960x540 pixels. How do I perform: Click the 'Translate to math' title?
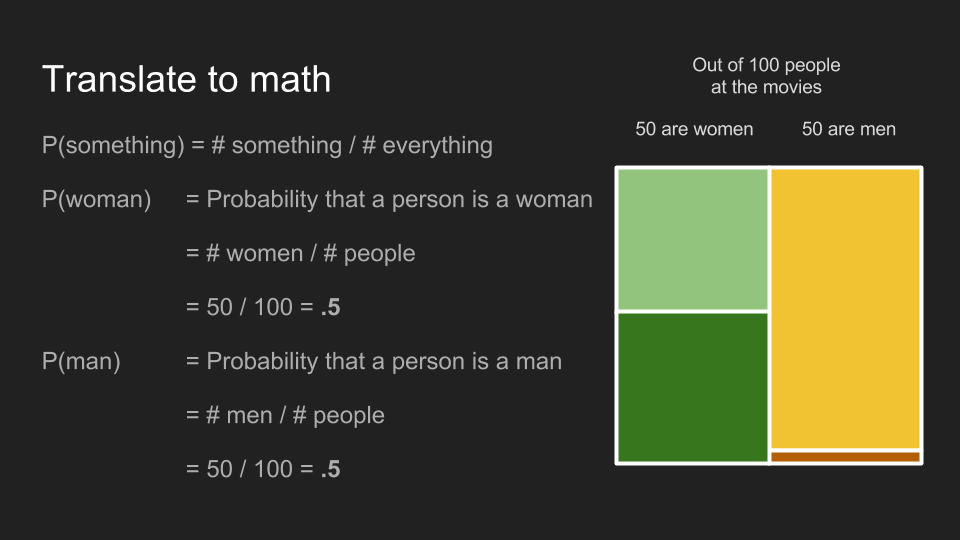[186, 79]
